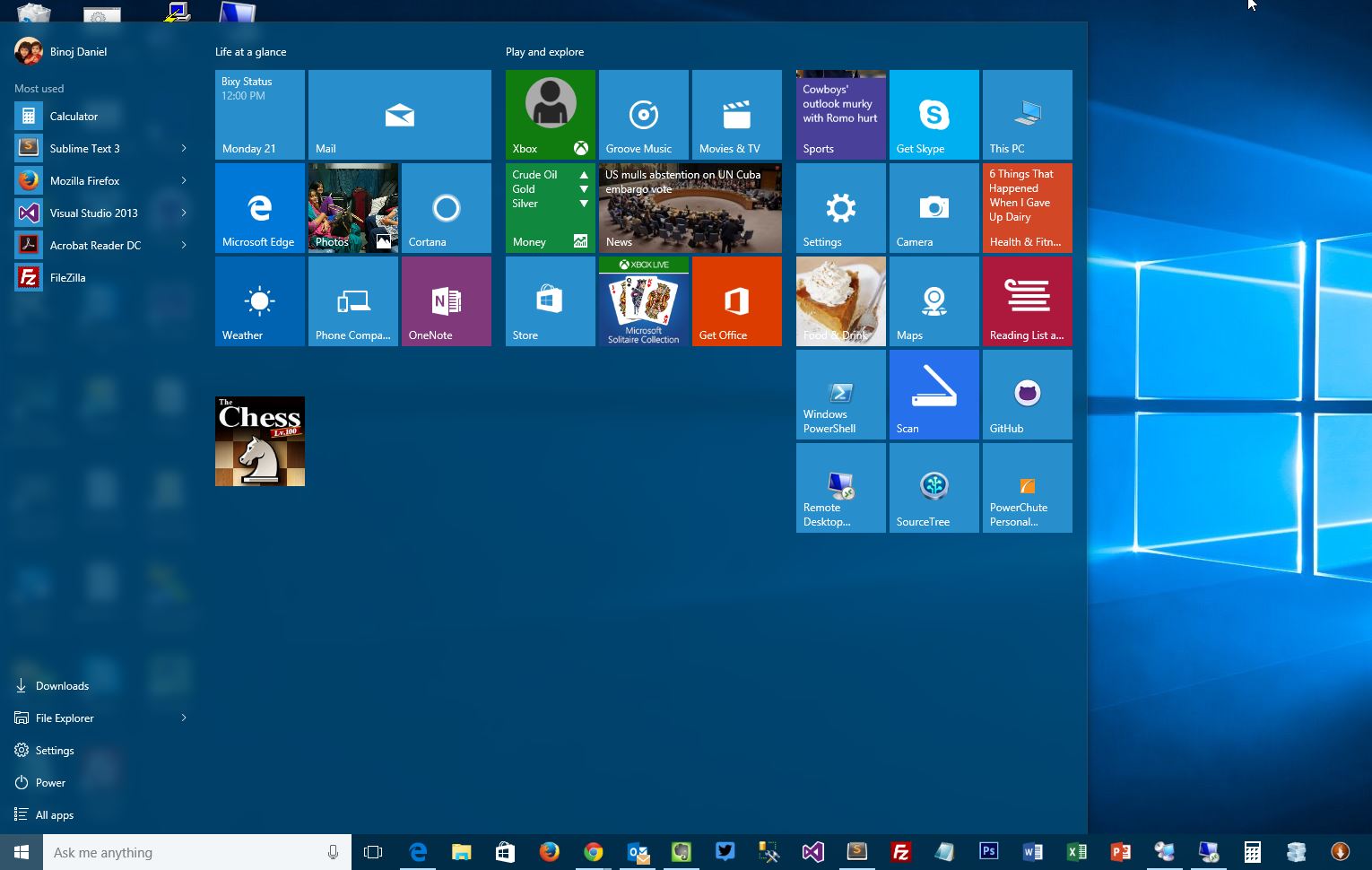Expand the Sublime Text 3 jump list arrow
The height and width of the screenshot is (870, 1372).
184,149
